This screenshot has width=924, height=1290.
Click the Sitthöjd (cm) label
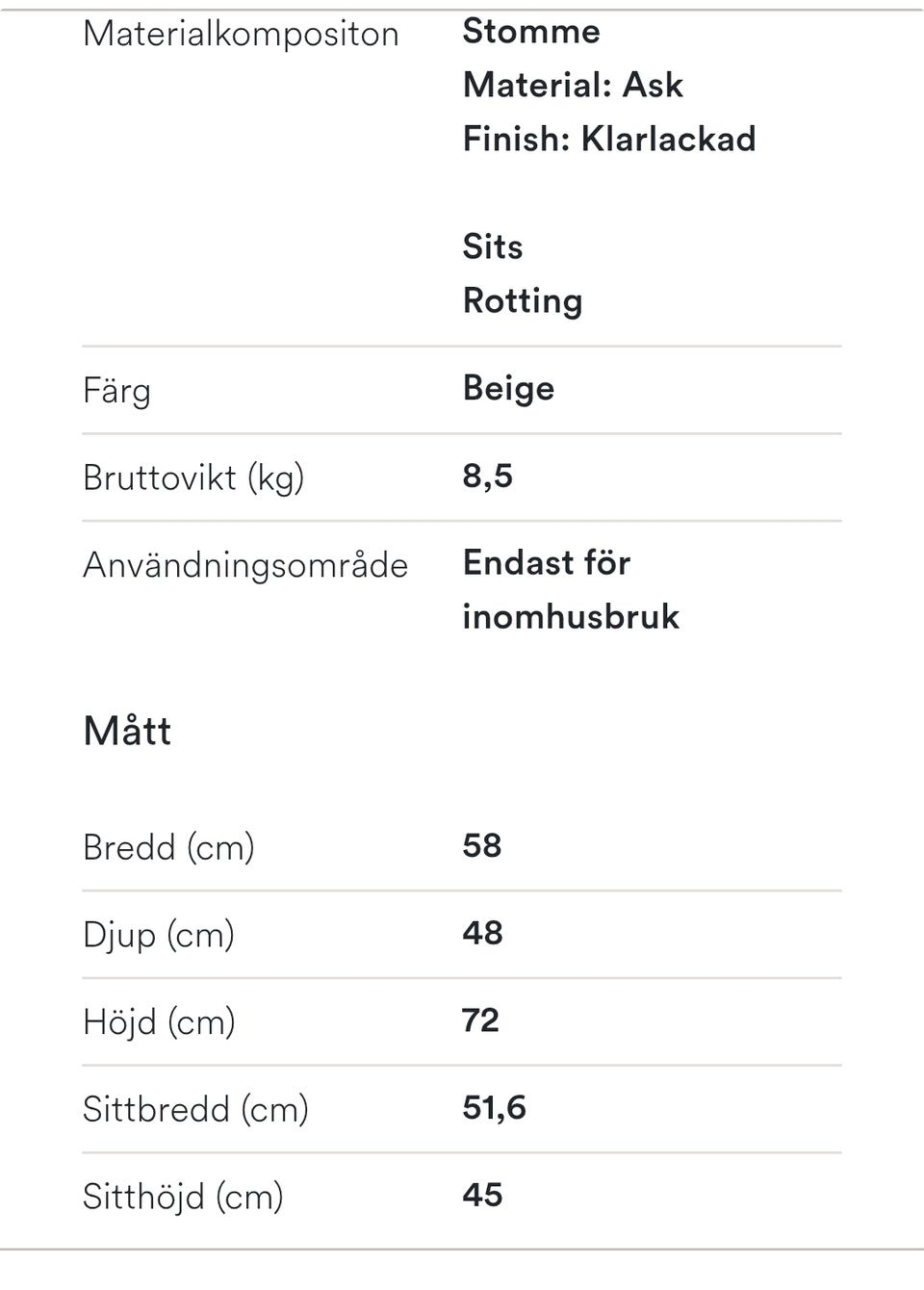click(x=183, y=1197)
